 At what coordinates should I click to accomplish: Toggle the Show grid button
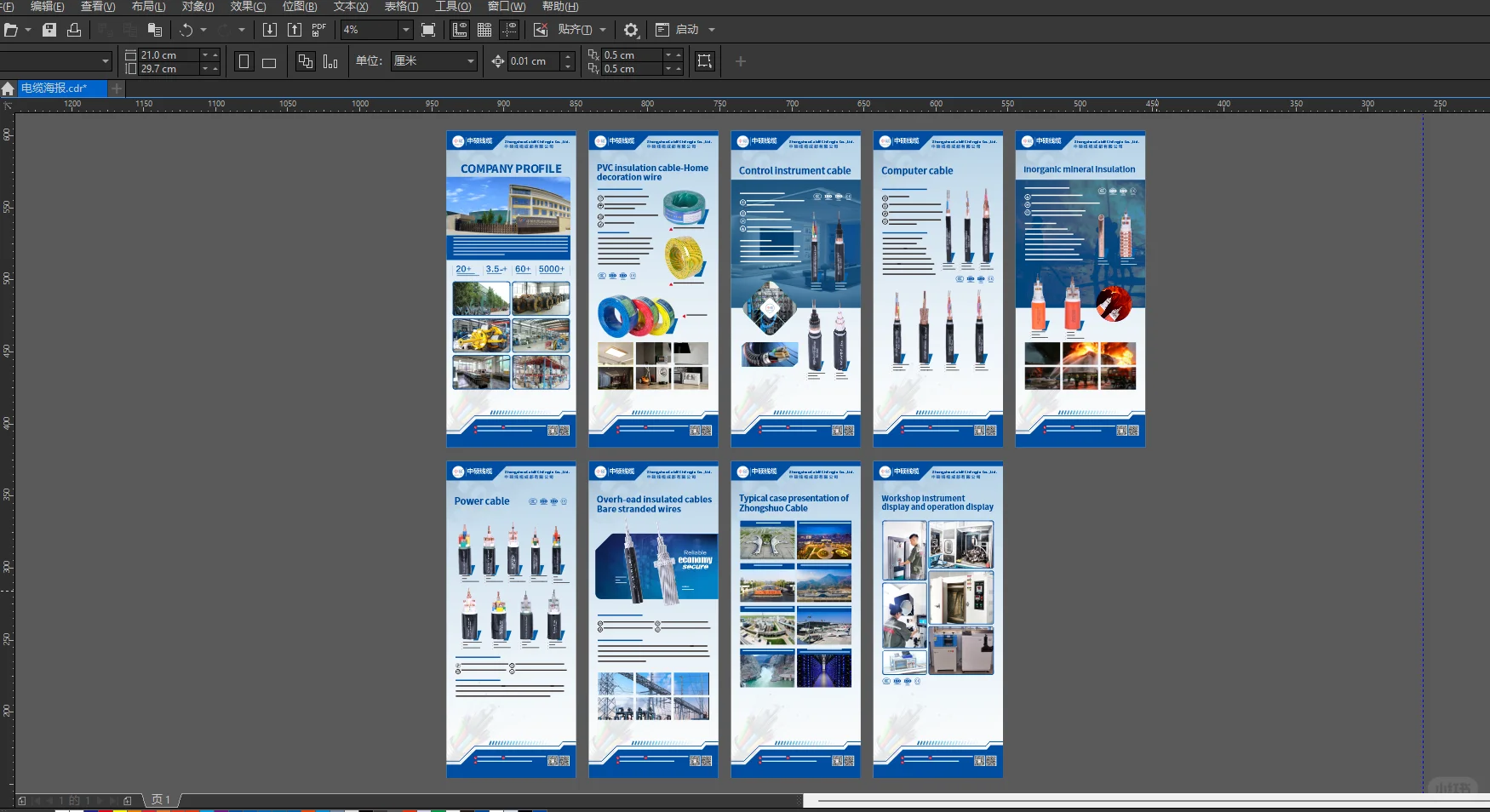coord(484,30)
